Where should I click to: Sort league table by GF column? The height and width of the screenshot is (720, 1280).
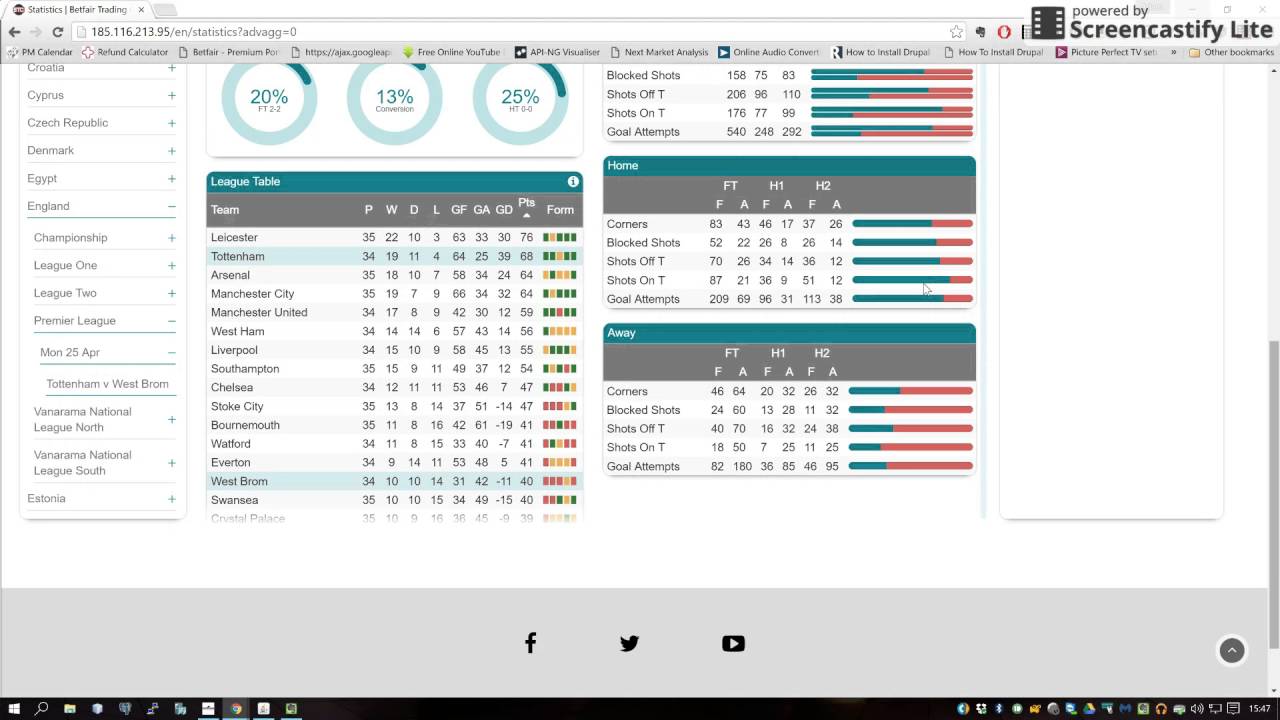(x=459, y=210)
